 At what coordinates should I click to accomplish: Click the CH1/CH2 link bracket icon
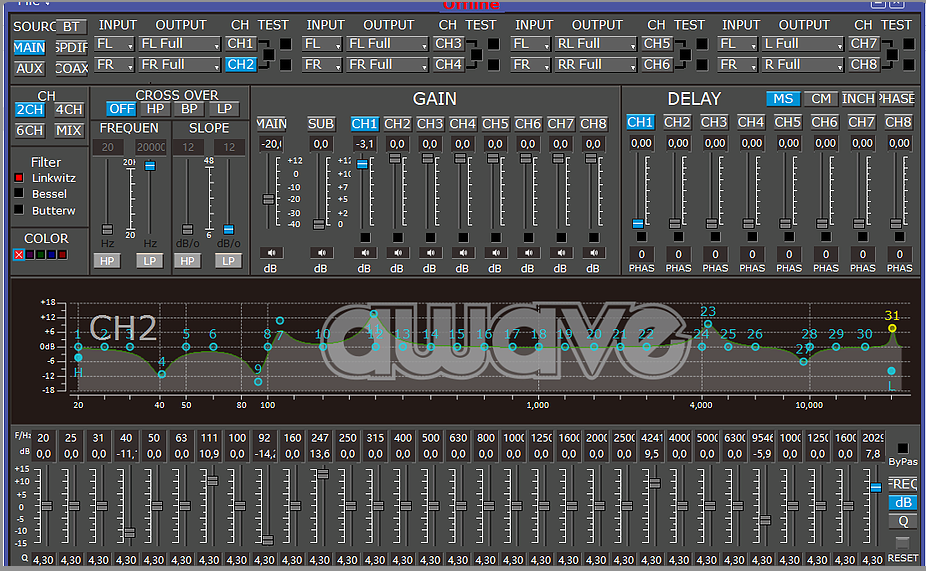point(268,54)
